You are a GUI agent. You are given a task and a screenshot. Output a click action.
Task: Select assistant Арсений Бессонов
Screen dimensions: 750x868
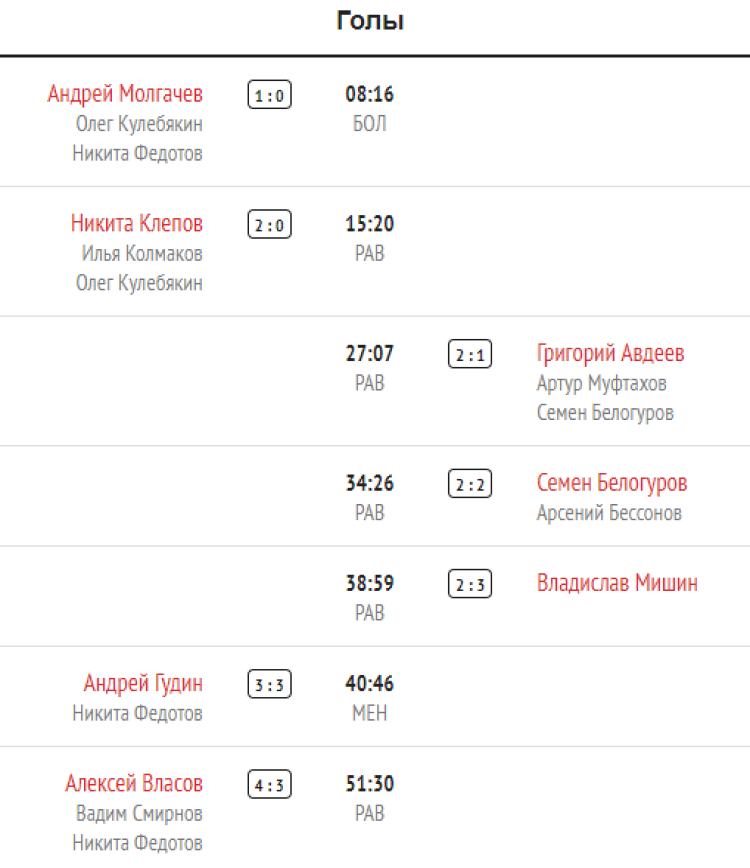609,513
